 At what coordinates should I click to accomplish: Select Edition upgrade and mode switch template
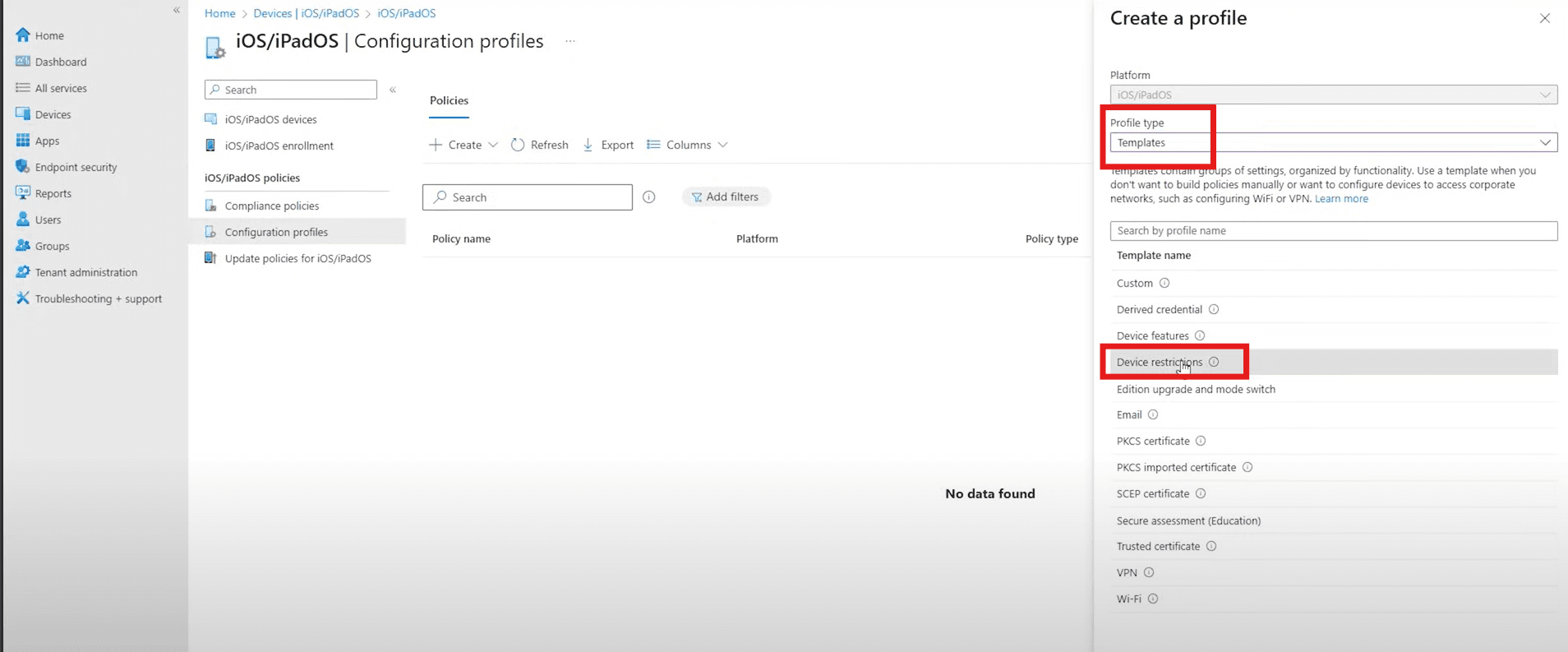pyautogui.click(x=1333, y=389)
